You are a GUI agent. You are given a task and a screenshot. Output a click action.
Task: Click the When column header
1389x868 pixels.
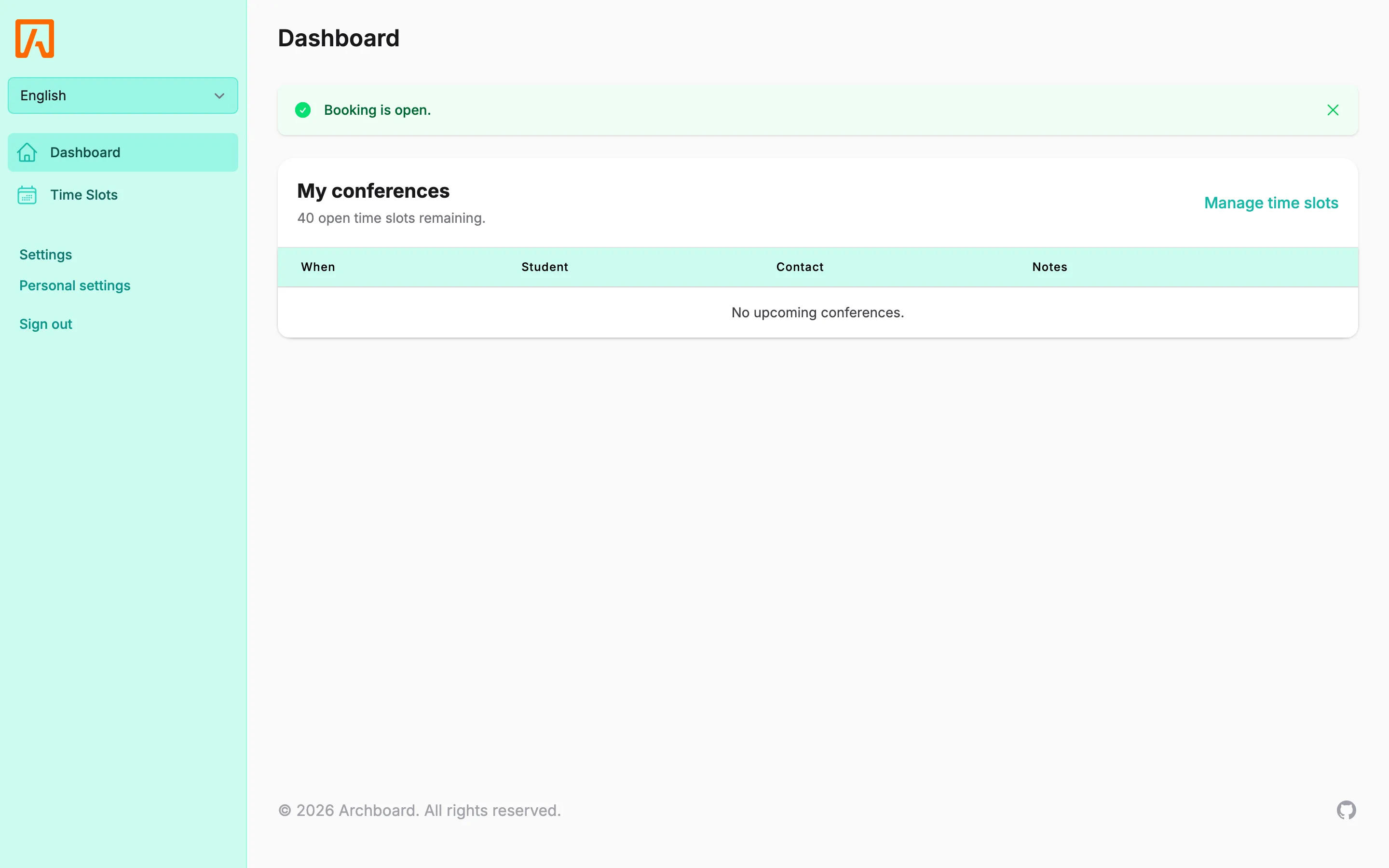tap(318, 267)
